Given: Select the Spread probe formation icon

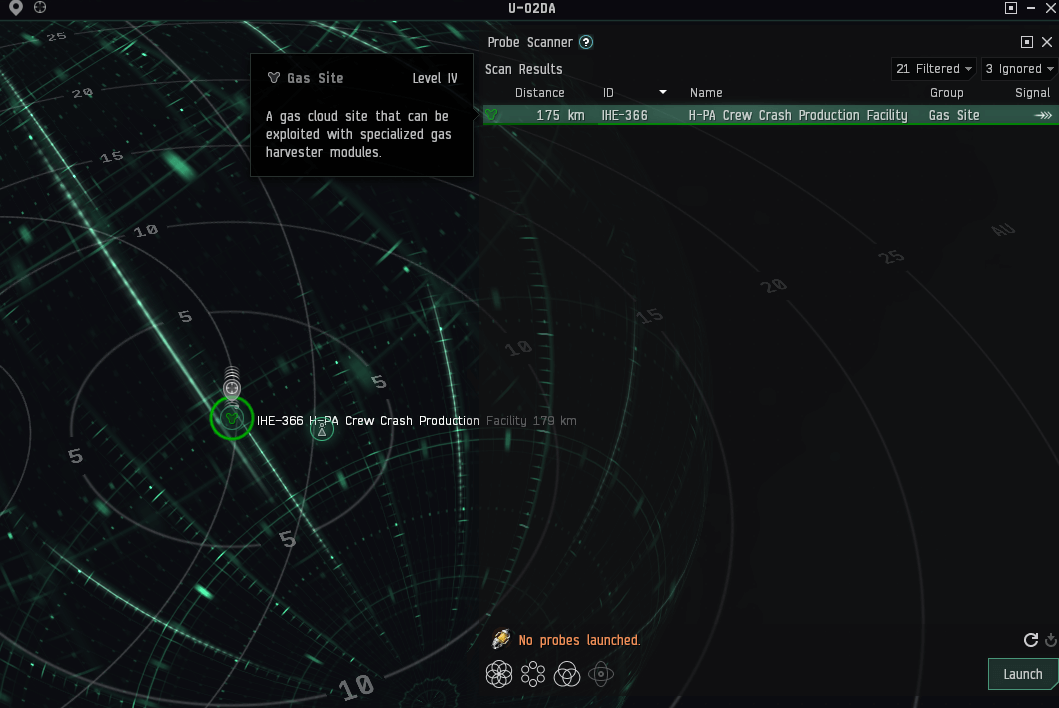Looking at the screenshot, I should (x=533, y=673).
